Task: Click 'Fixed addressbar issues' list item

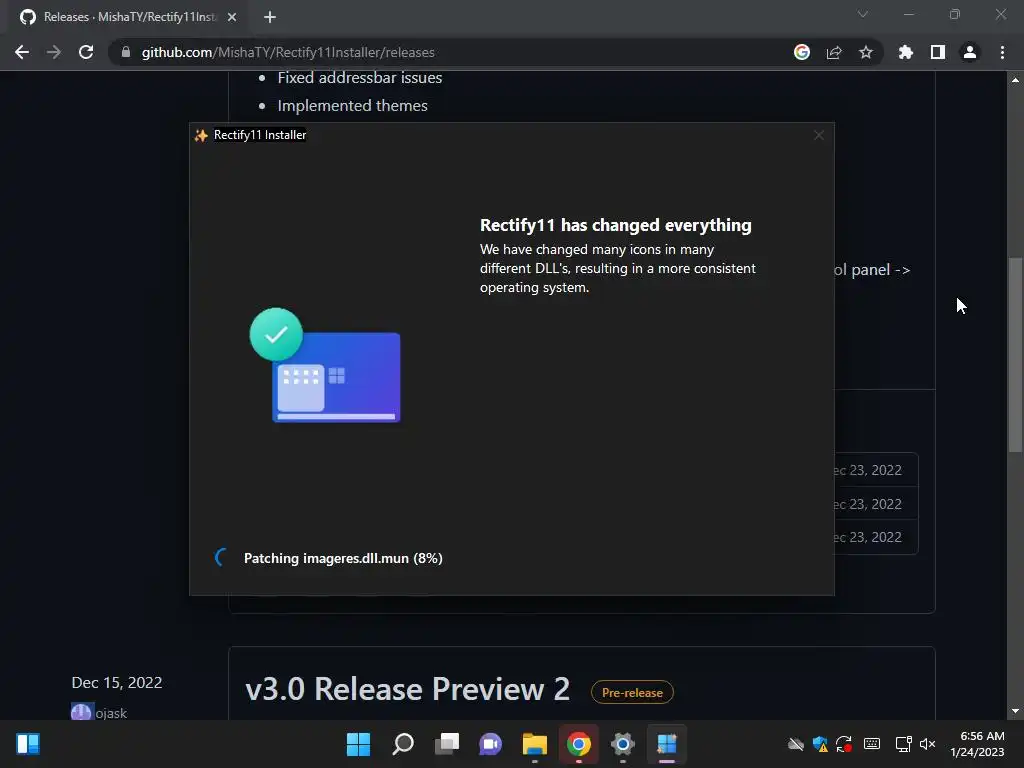Action: pyautogui.click(x=360, y=78)
